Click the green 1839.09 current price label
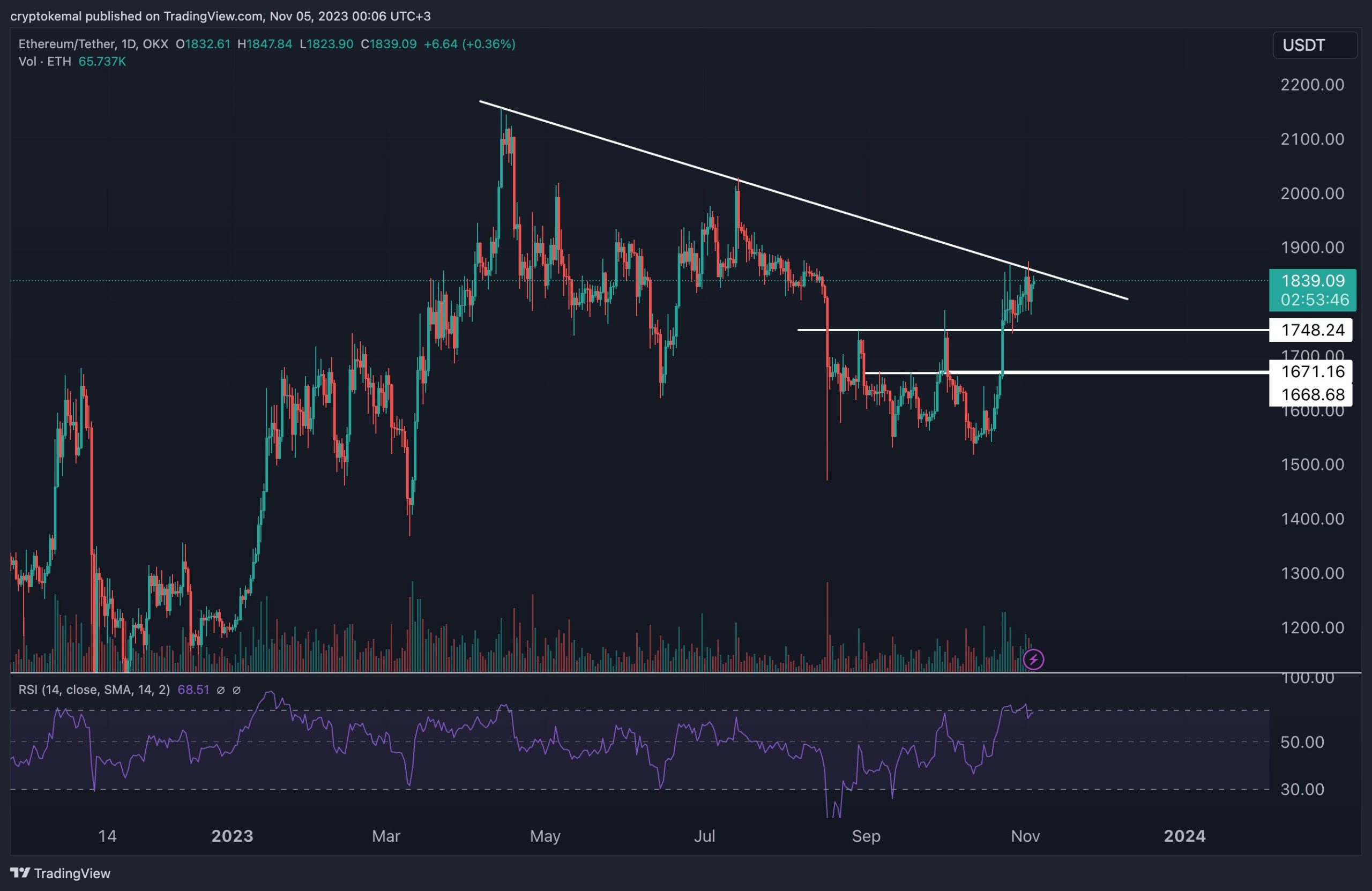Screen dimensions: 1372x891 1312,290
